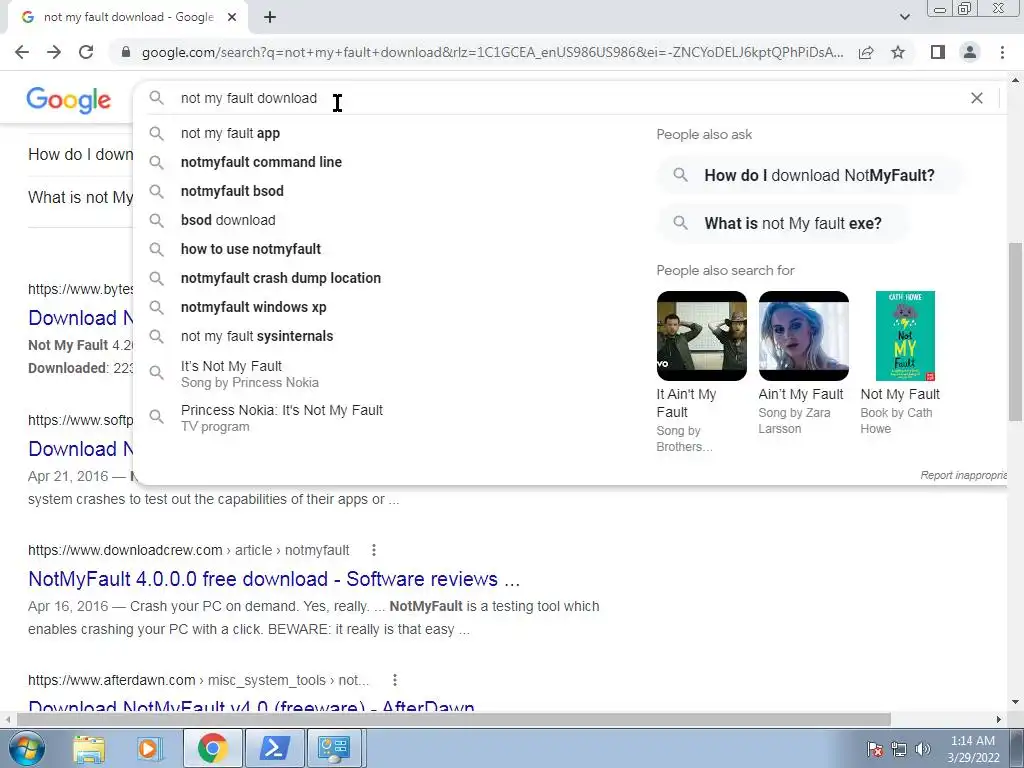This screenshot has height=768, width=1024.
Task: Open a new browser tab
Action: pos(270,18)
